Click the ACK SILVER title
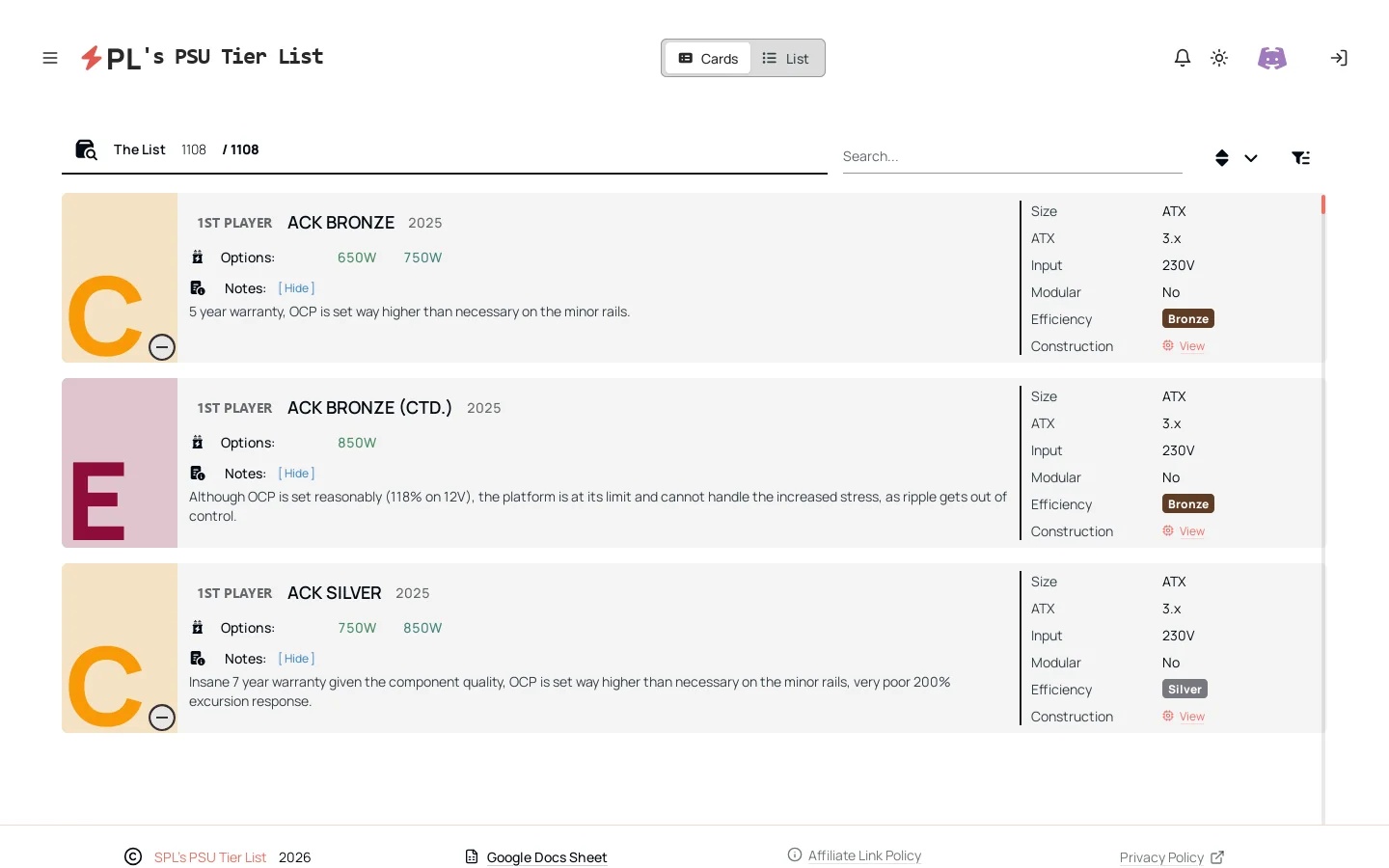This screenshot has width=1389, height=868. pos(335,593)
